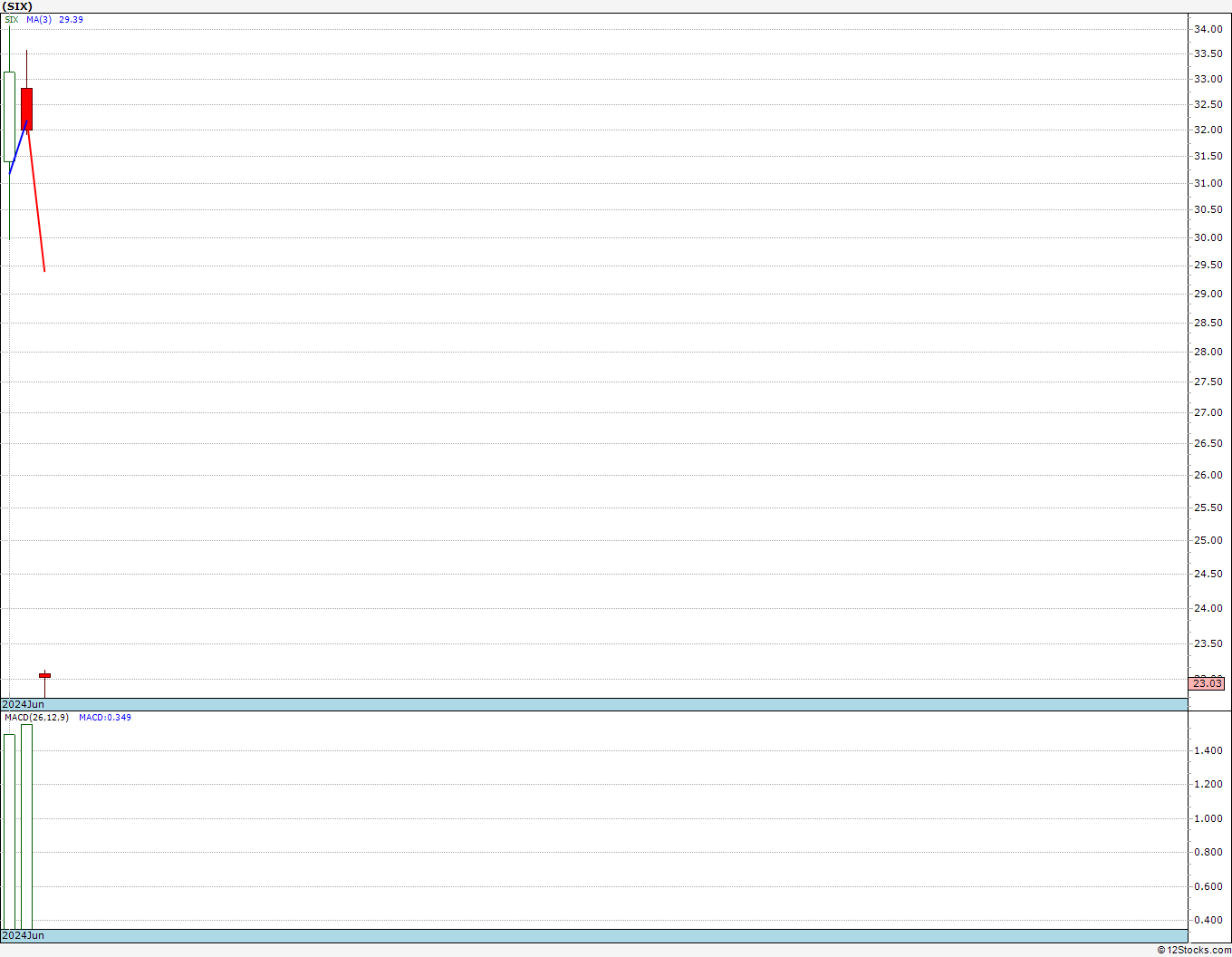Click the MACD:0.349 value label
This screenshot has height=957, width=1232.
click(x=104, y=717)
